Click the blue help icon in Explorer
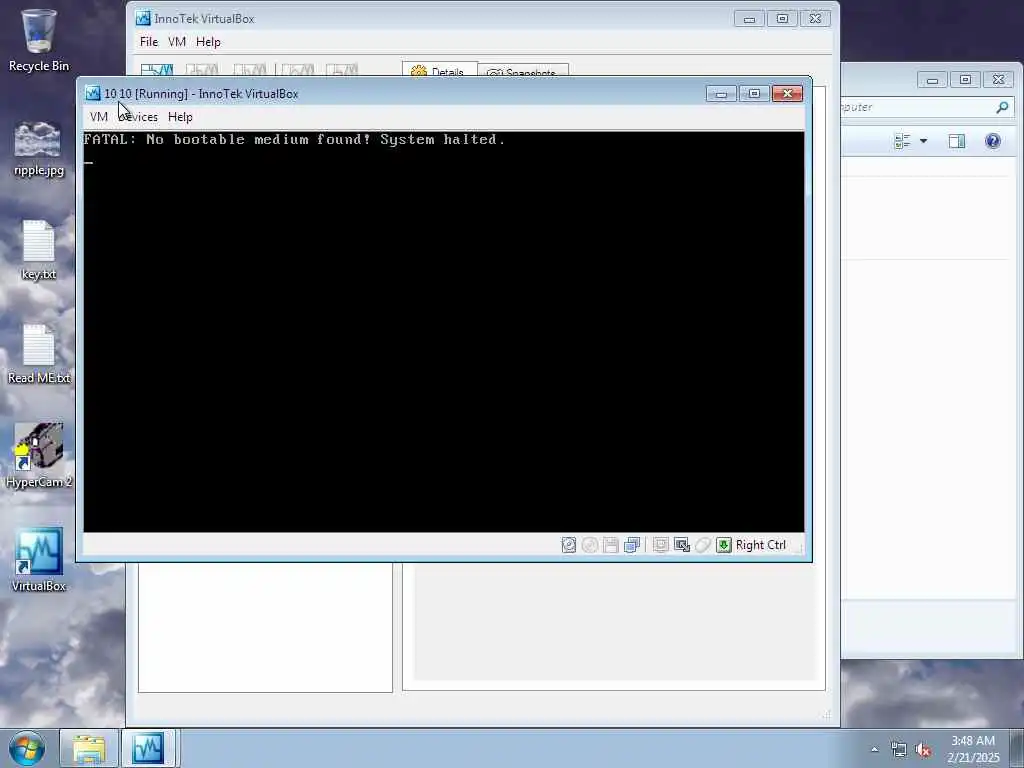The width and height of the screenshot is (1024, 768). point(993,141)
